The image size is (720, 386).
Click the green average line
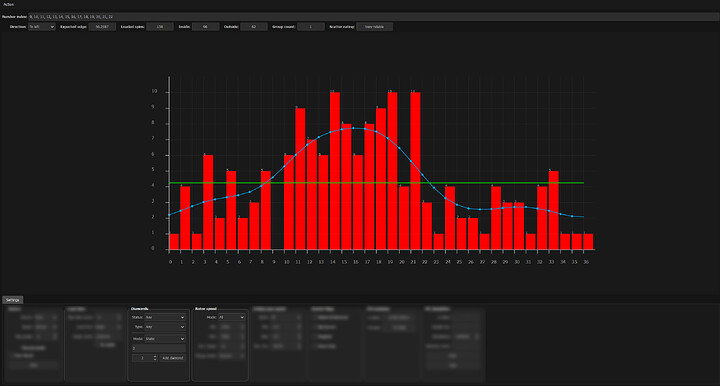pos(377,183)
